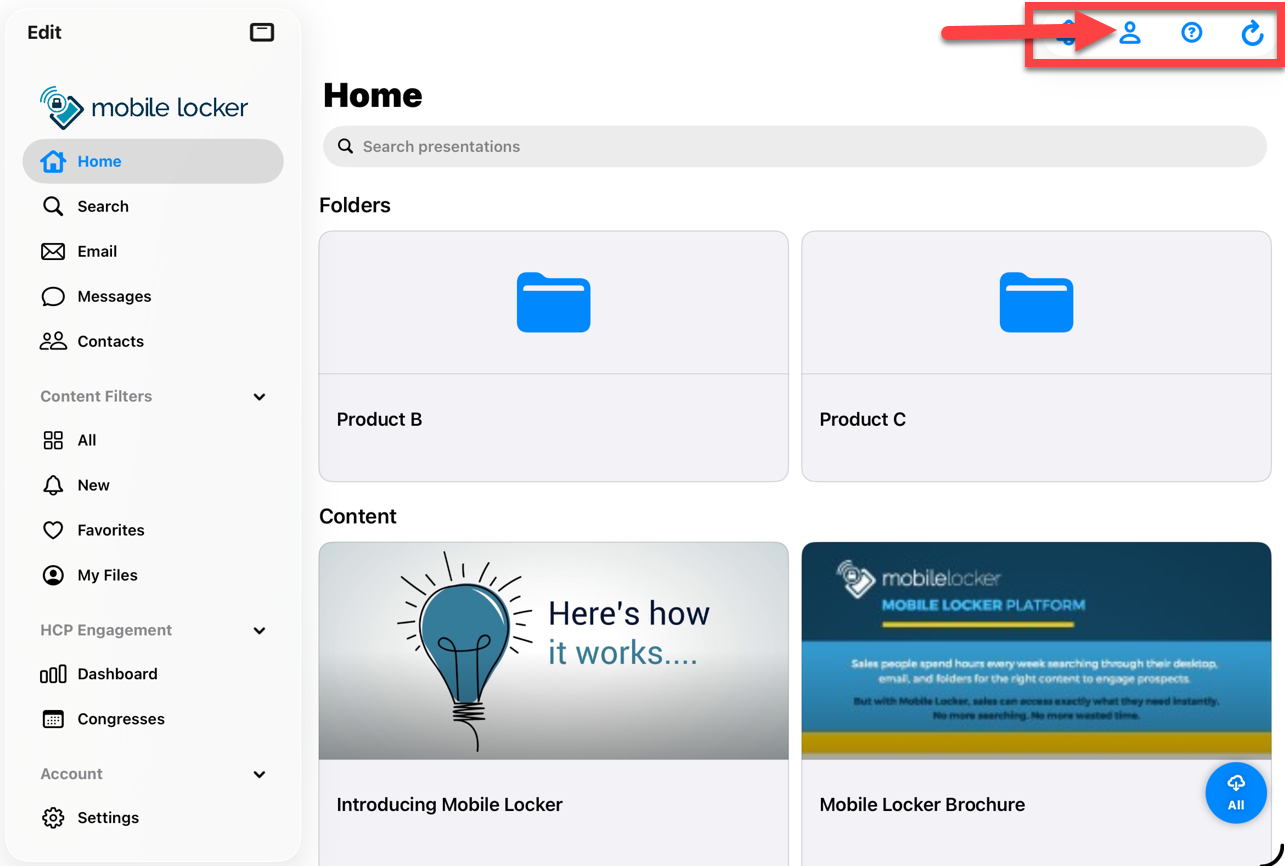Click the bar chart Dashboard icon
This screenshot has height=866, width=1285.
click(53, 674)
